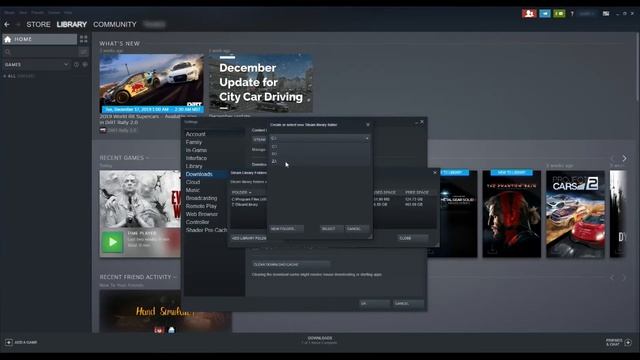
Task: Click SELECT in folder dialog
Action: 331,229
